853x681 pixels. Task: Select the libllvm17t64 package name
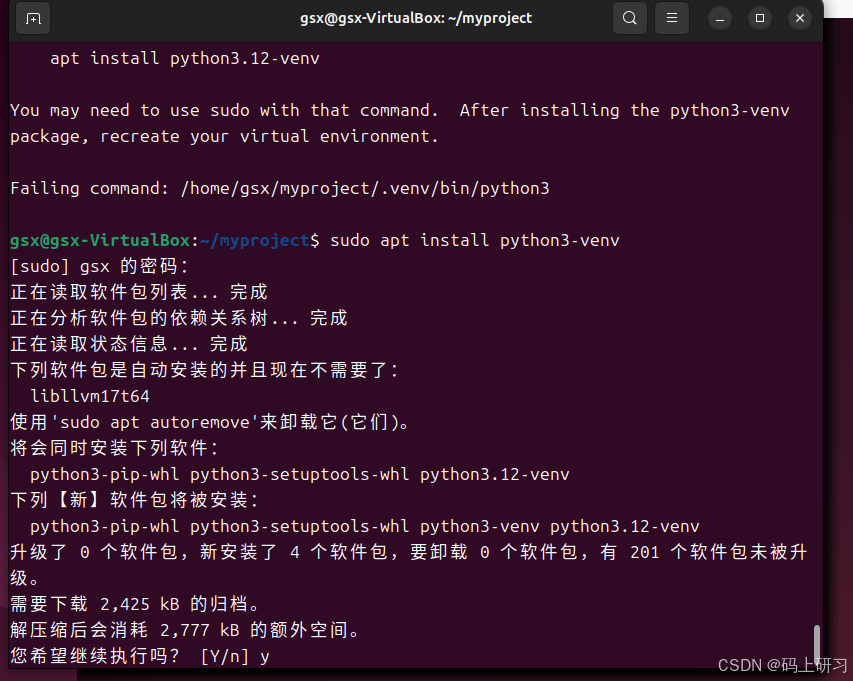pos(89,396)
